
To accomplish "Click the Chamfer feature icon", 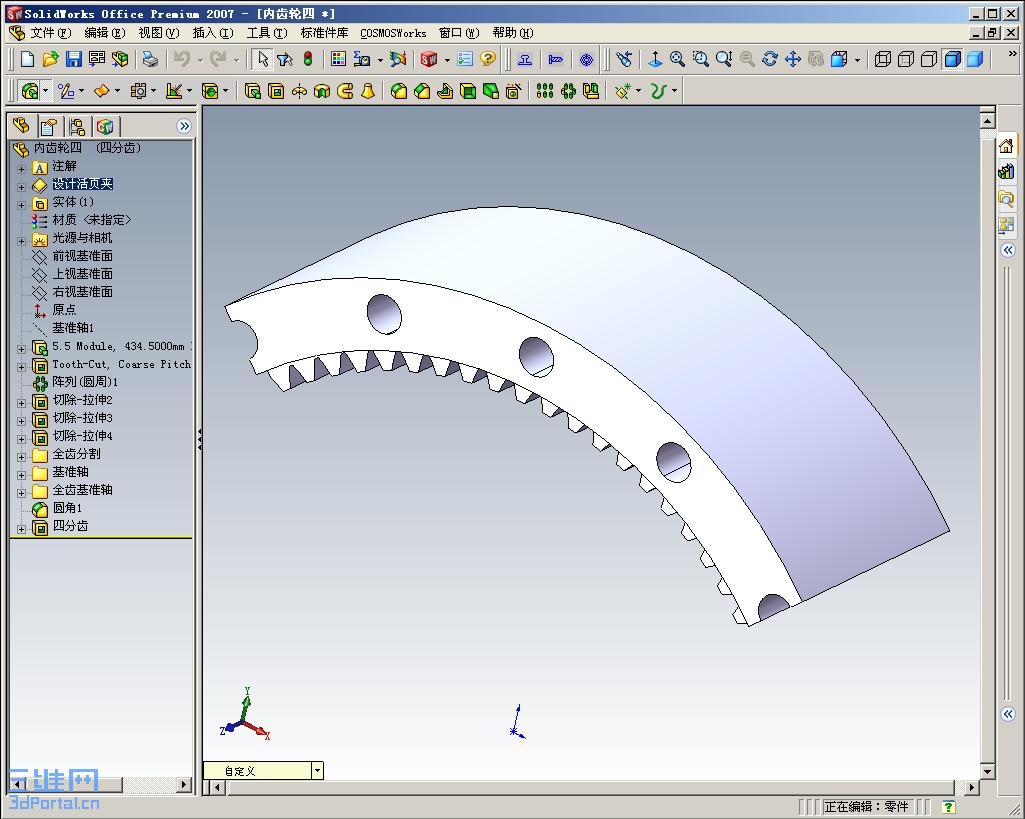I will [422, 92].
